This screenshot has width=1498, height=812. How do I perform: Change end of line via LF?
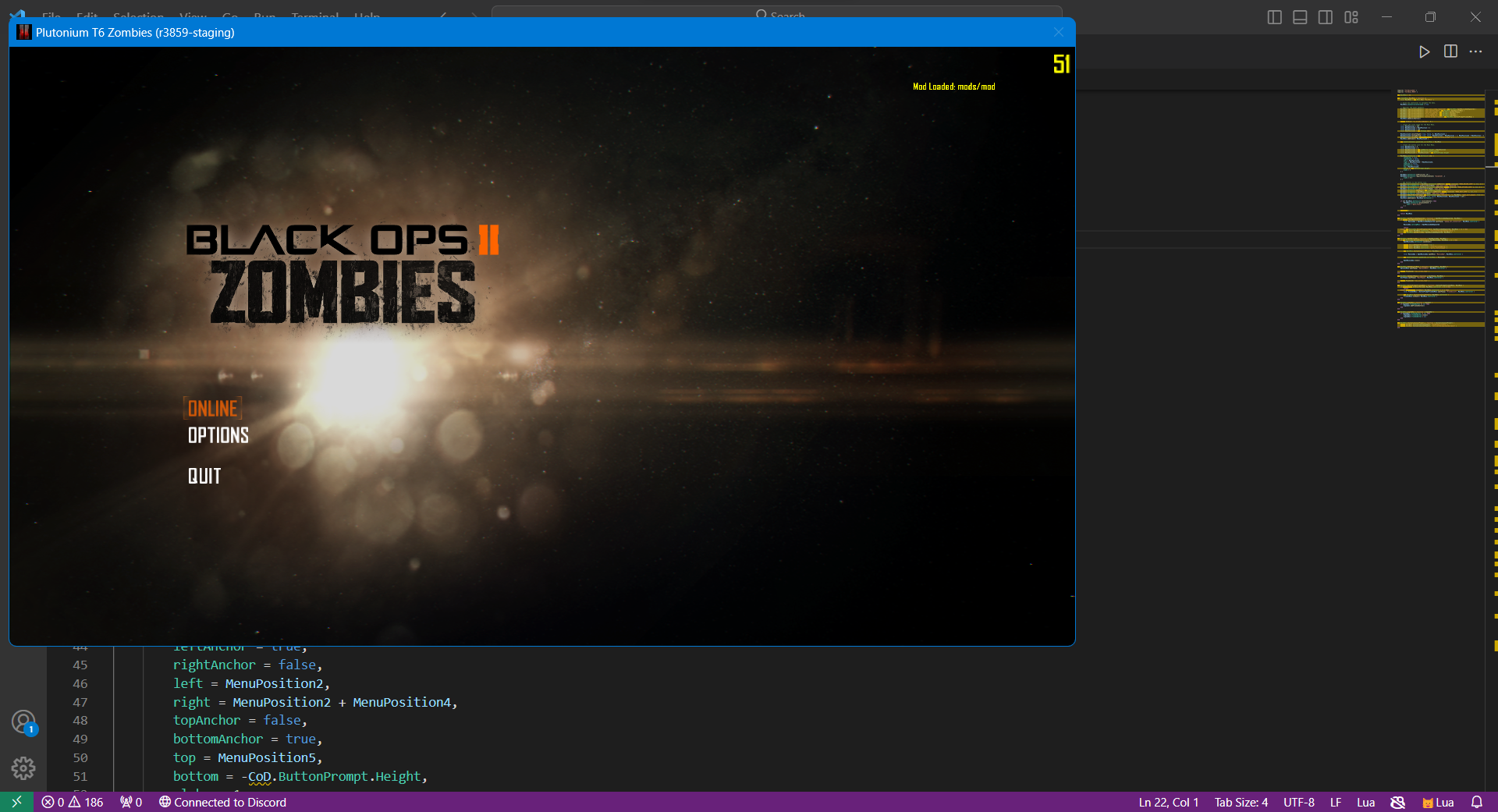pyautogui.click(x=1336, y=802)
